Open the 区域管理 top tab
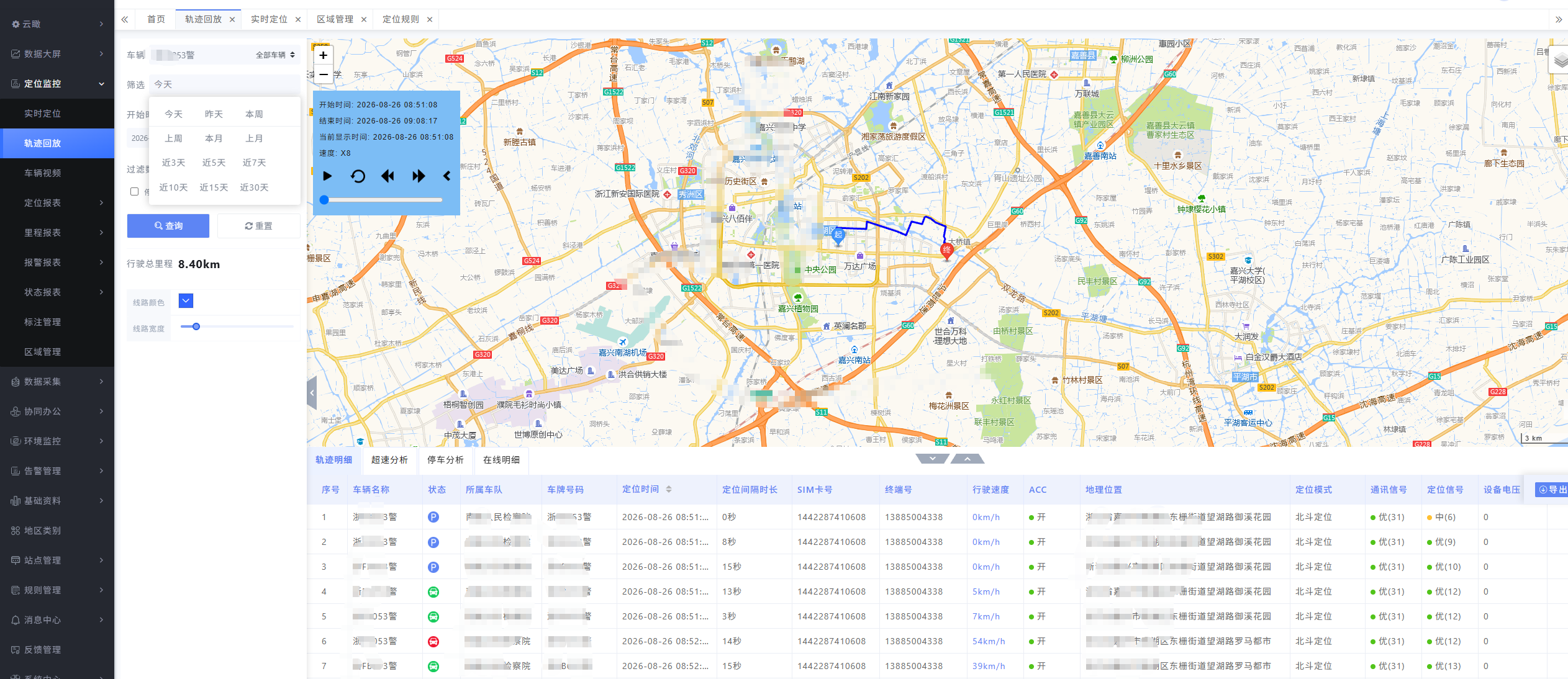This screenshot has height=679, width=1568. coord(335,19)
